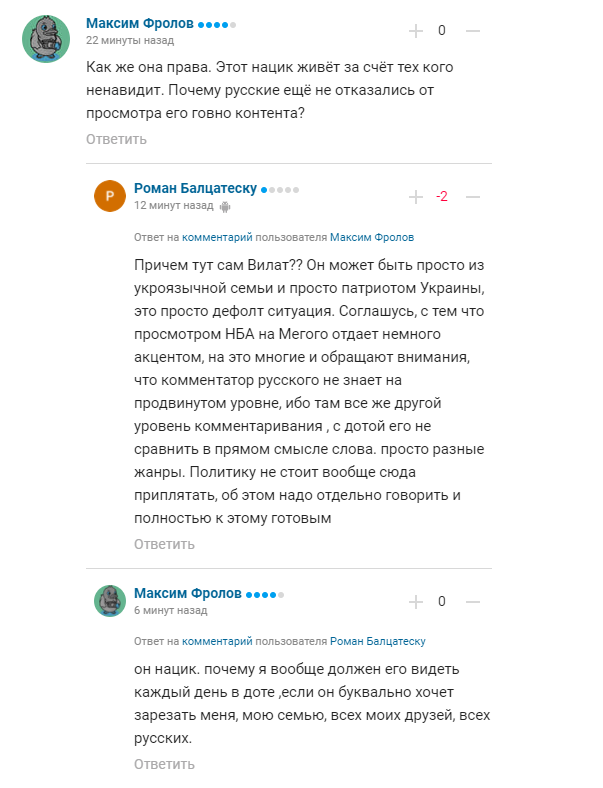This screenshot has width=603, height=788.
Task: Open Роман Балцатеску's orange avatar
Action: 110,196
